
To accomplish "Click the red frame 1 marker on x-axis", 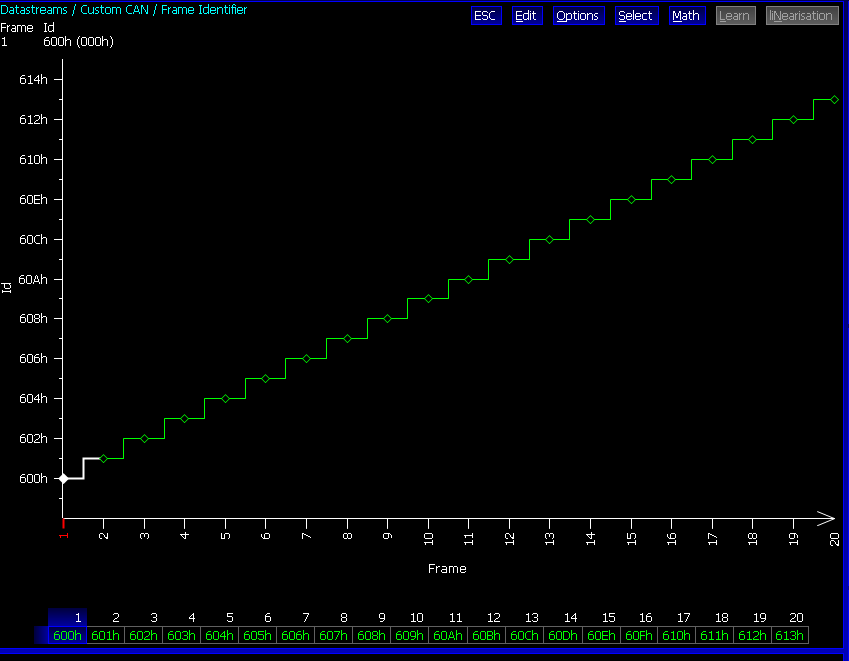I will [x=63, y=536].
